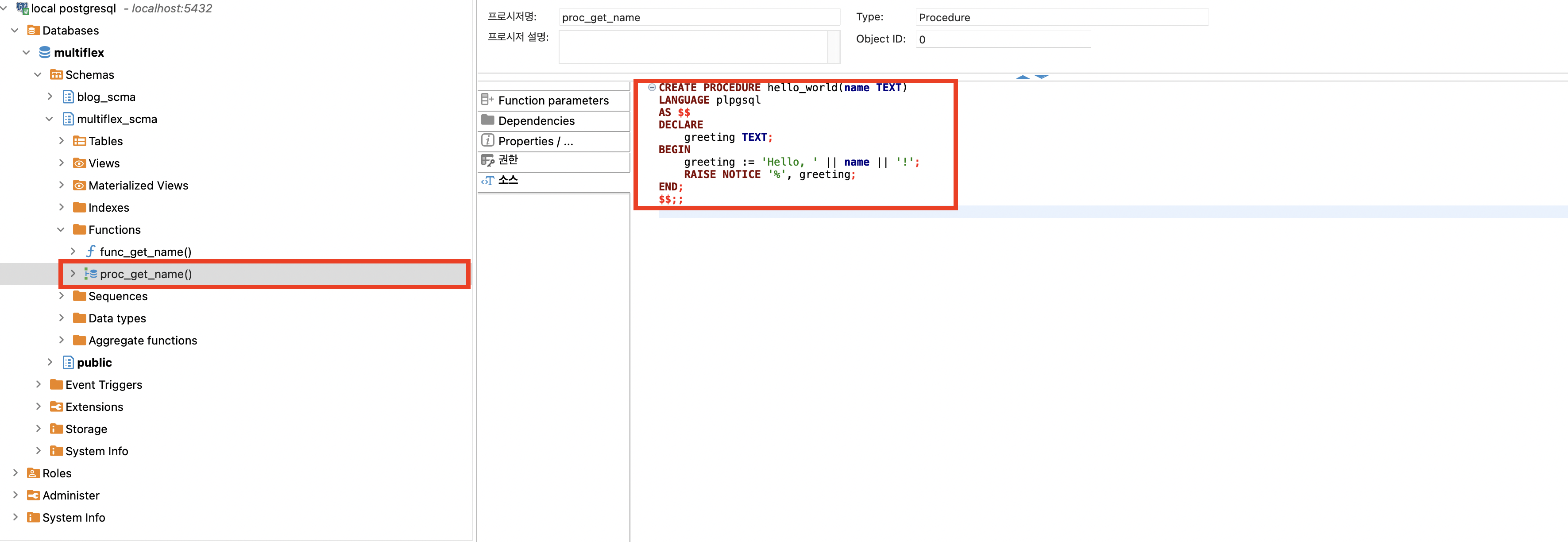Collapse the Functions folder
This screenshot has width=1568, height=542.
click(x=61, y=229)
